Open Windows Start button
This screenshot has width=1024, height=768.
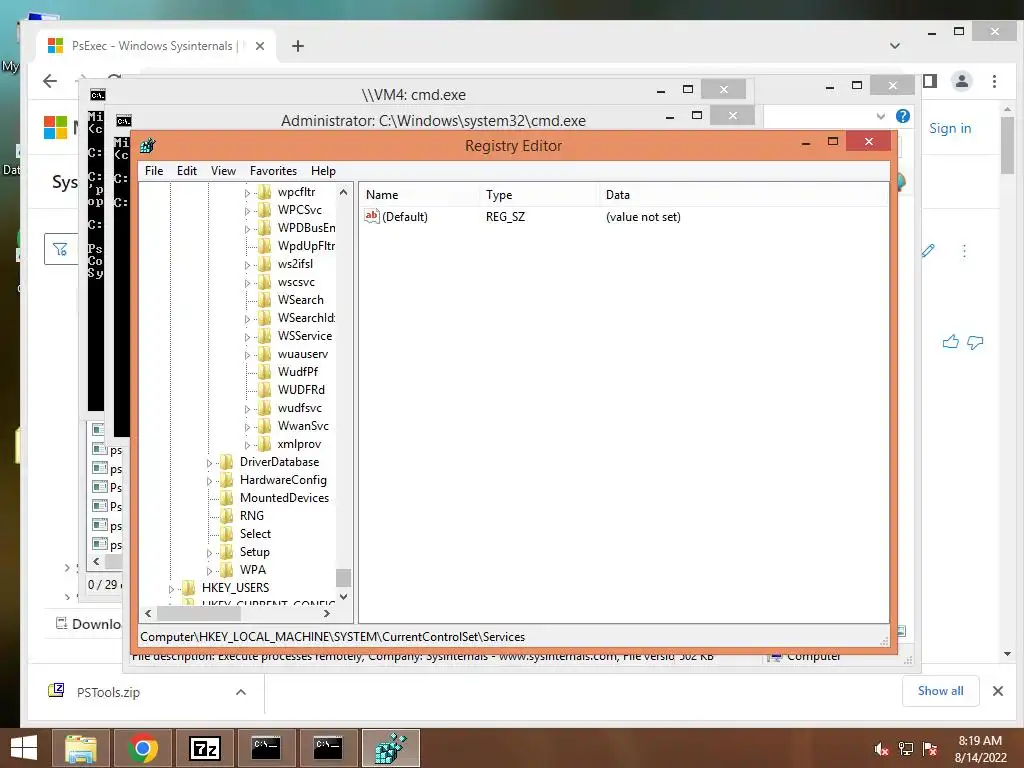(24, 748)
